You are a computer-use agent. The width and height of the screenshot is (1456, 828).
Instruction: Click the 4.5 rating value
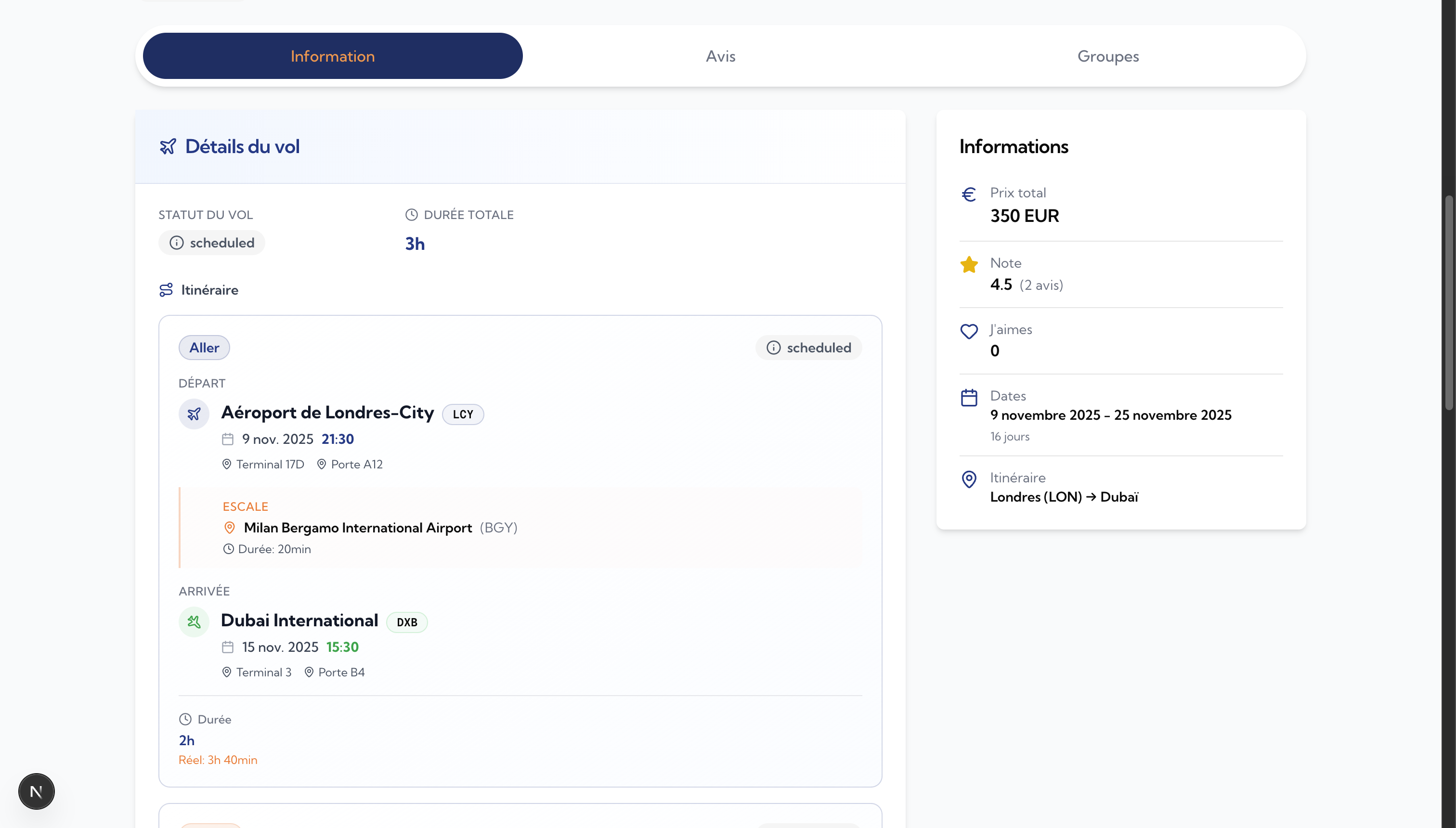pos(1001,285)
